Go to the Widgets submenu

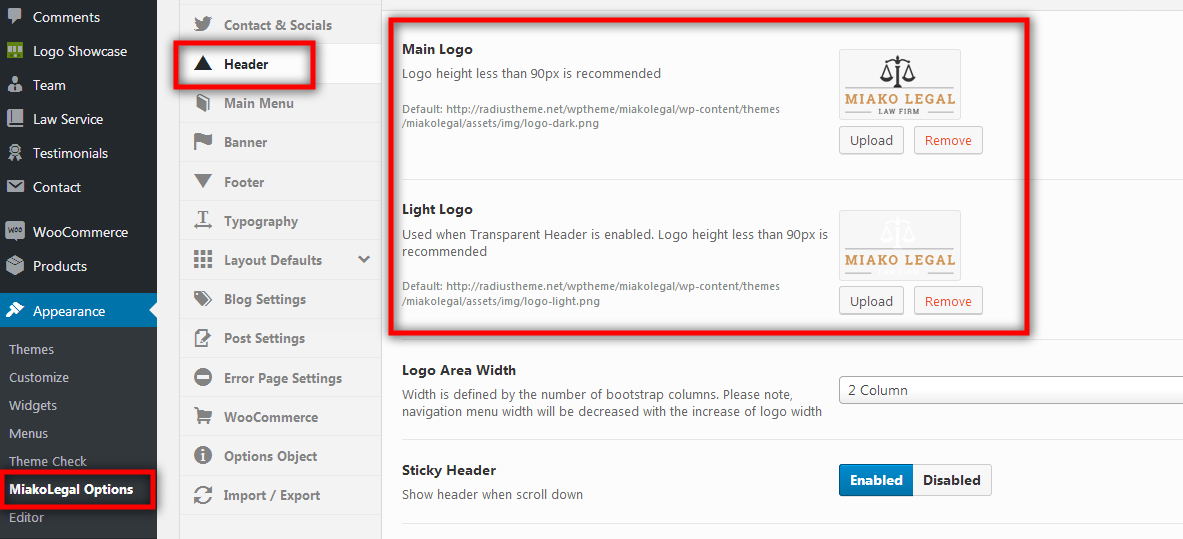tap(33, 405)
